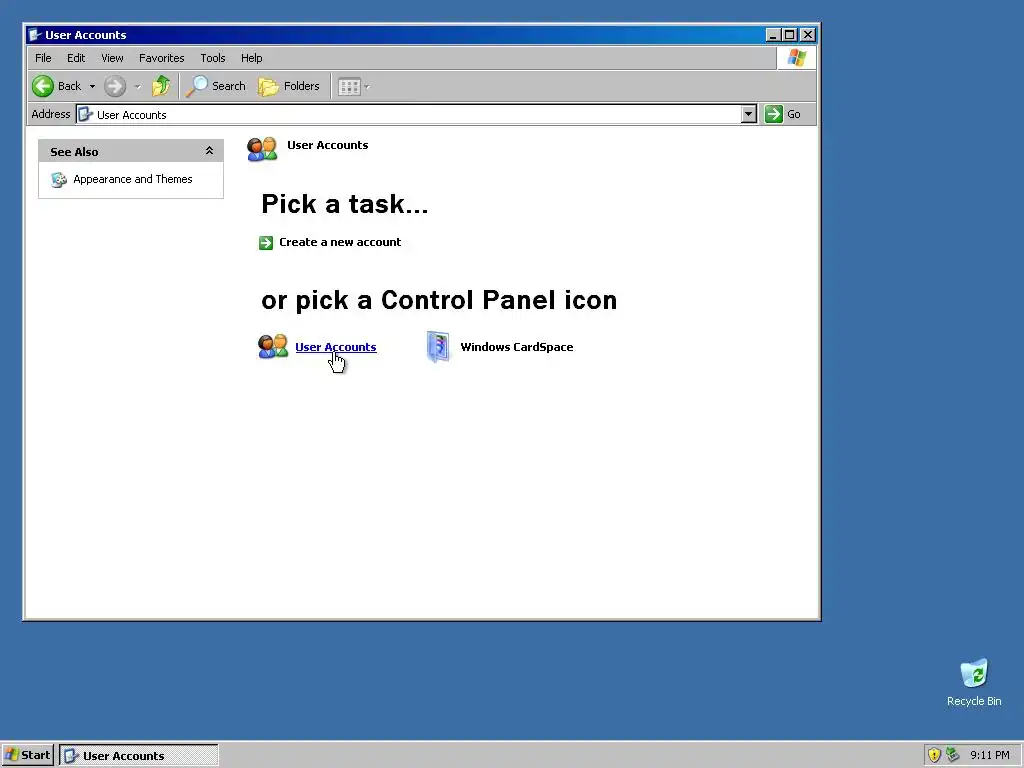Click the Views grid icon

[x=349, y=86]
